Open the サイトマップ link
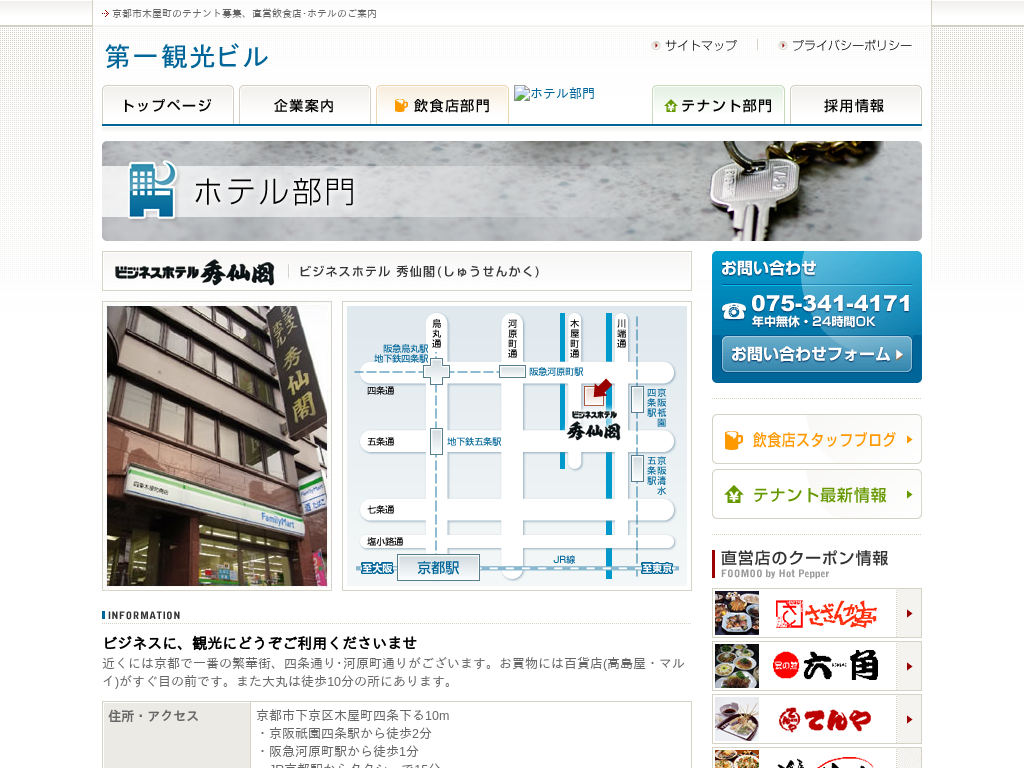 point(701,45)
